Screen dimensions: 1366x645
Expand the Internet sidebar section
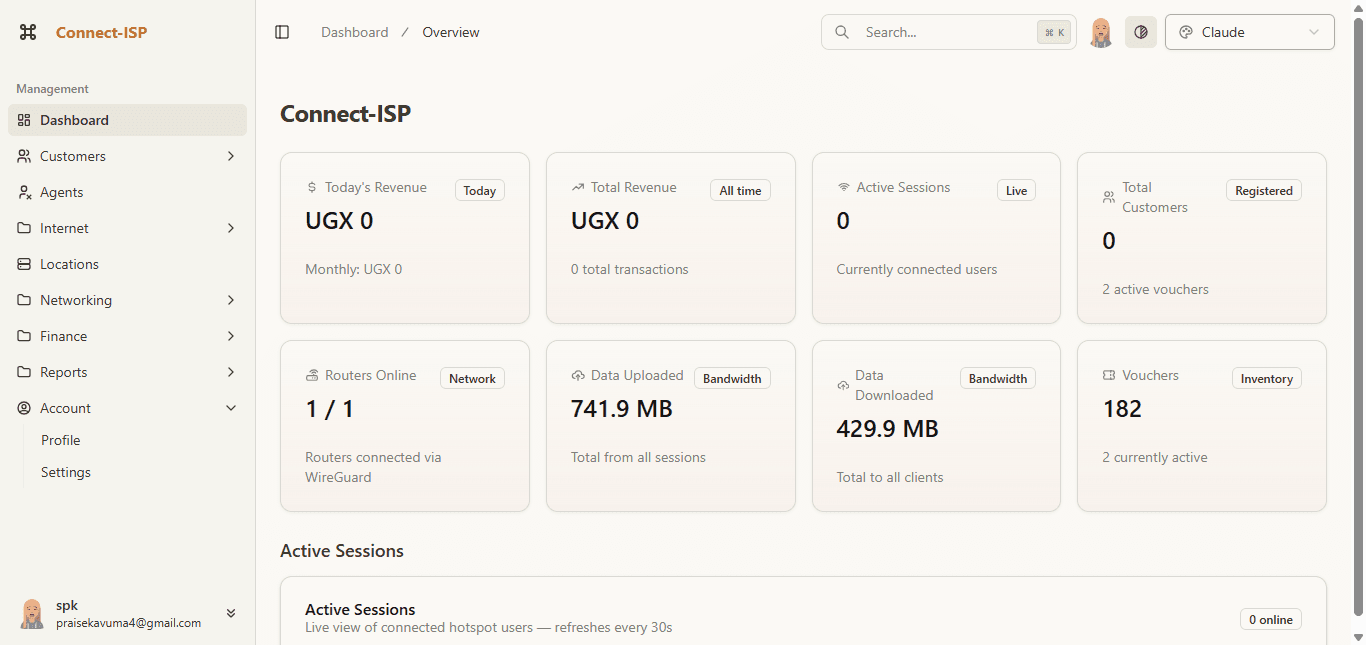click(x=125, y=228)
